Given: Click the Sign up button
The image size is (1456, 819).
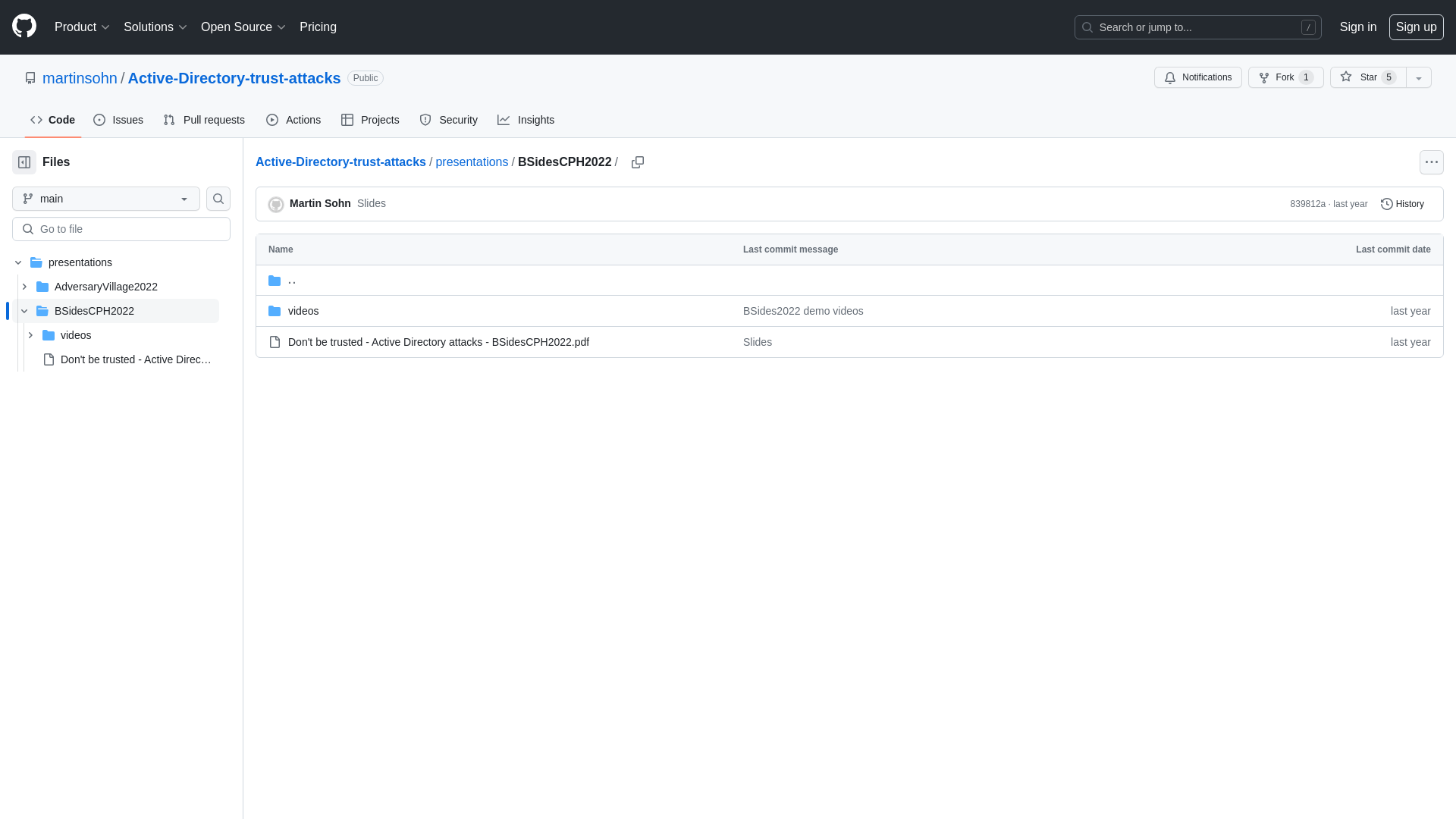Looking at the screenshot, I should 1416,27.
